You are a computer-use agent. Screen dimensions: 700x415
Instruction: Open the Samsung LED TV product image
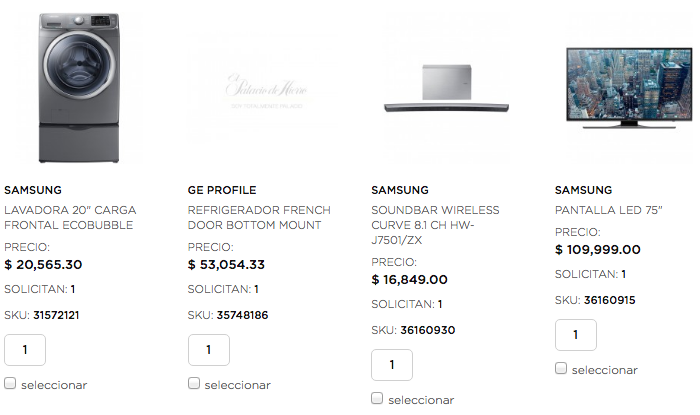(x=627, y=86)
